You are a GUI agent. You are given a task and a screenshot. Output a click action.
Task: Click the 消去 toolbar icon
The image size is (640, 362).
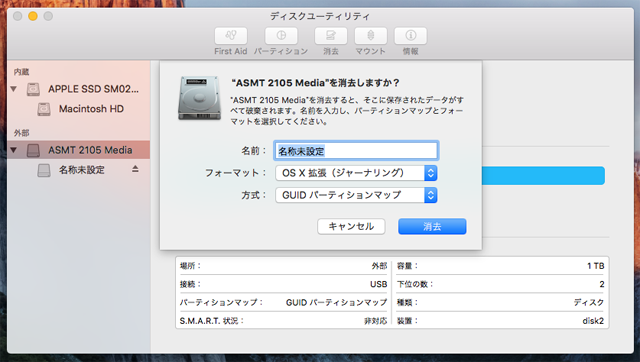point(331,36)
